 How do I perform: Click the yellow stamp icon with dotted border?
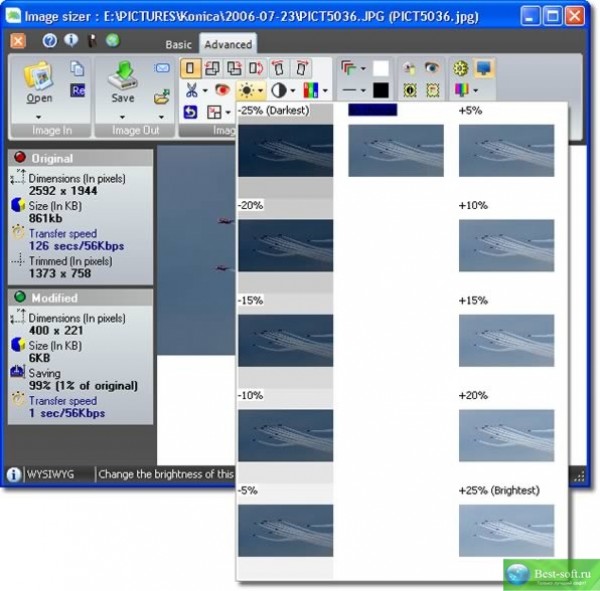tap(432, 90)
